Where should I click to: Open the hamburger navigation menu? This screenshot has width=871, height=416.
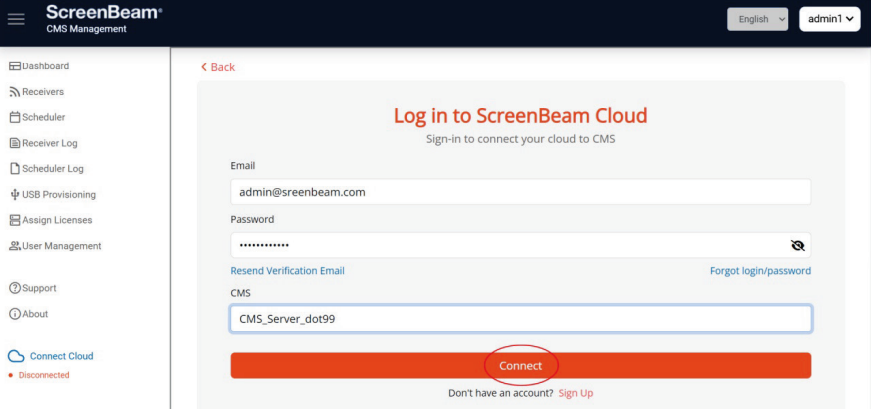tap(16, 19)
